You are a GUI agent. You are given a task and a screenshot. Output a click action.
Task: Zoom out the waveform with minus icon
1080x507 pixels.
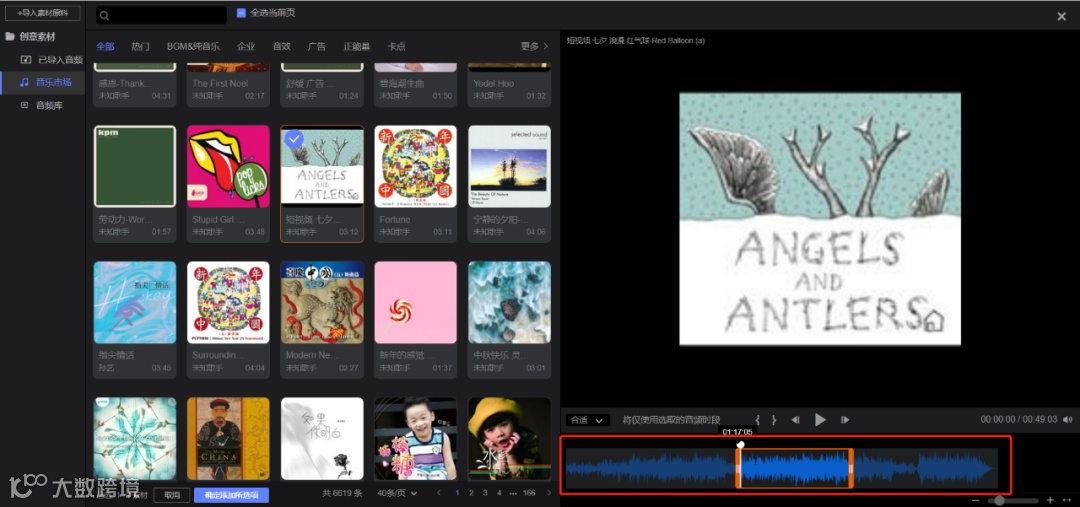(x=976, y=500)
